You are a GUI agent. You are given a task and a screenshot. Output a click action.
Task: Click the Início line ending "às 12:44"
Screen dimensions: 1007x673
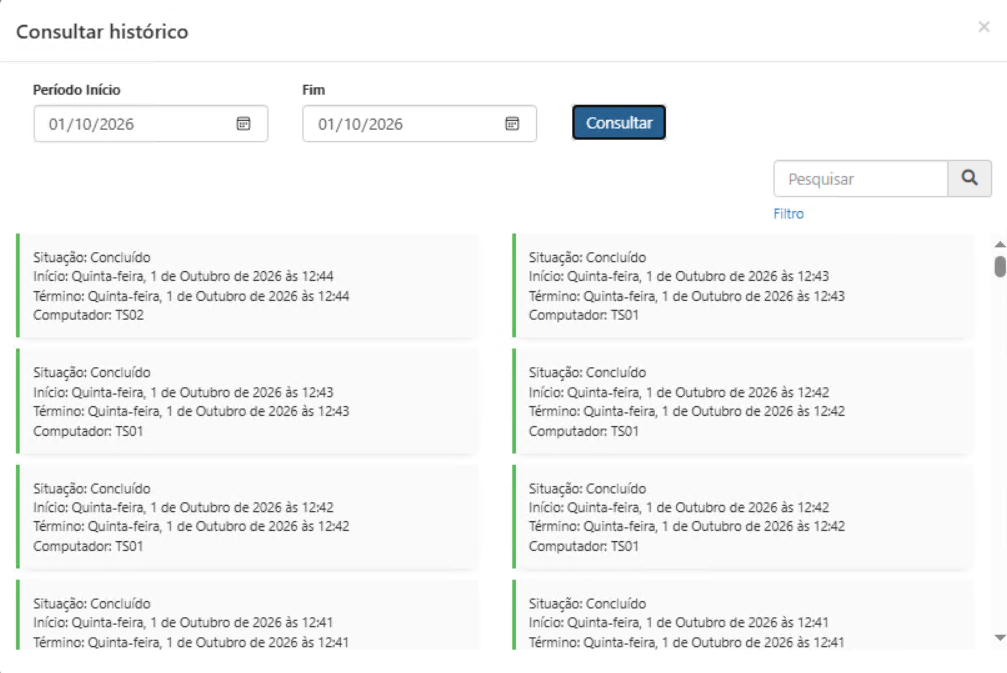pyautogui.click(x=184, y=277)
